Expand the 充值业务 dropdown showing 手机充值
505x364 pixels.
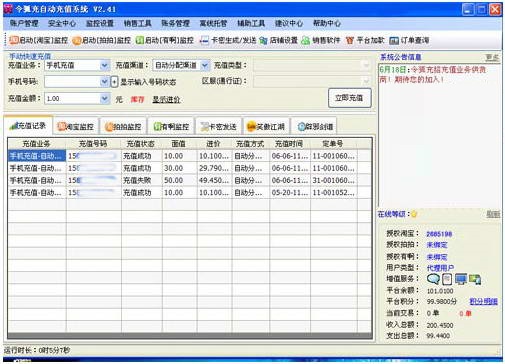pyautogui.click(x=104, y=65)
